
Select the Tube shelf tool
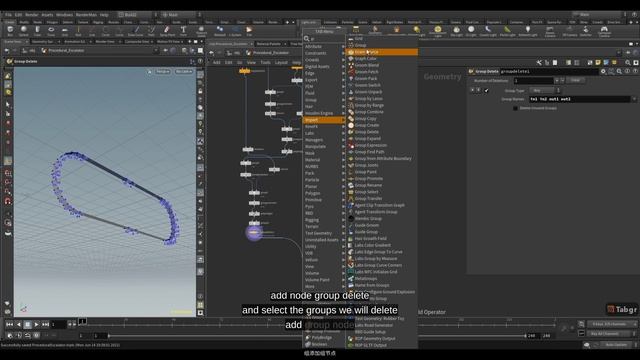click(x=38, y=31)
